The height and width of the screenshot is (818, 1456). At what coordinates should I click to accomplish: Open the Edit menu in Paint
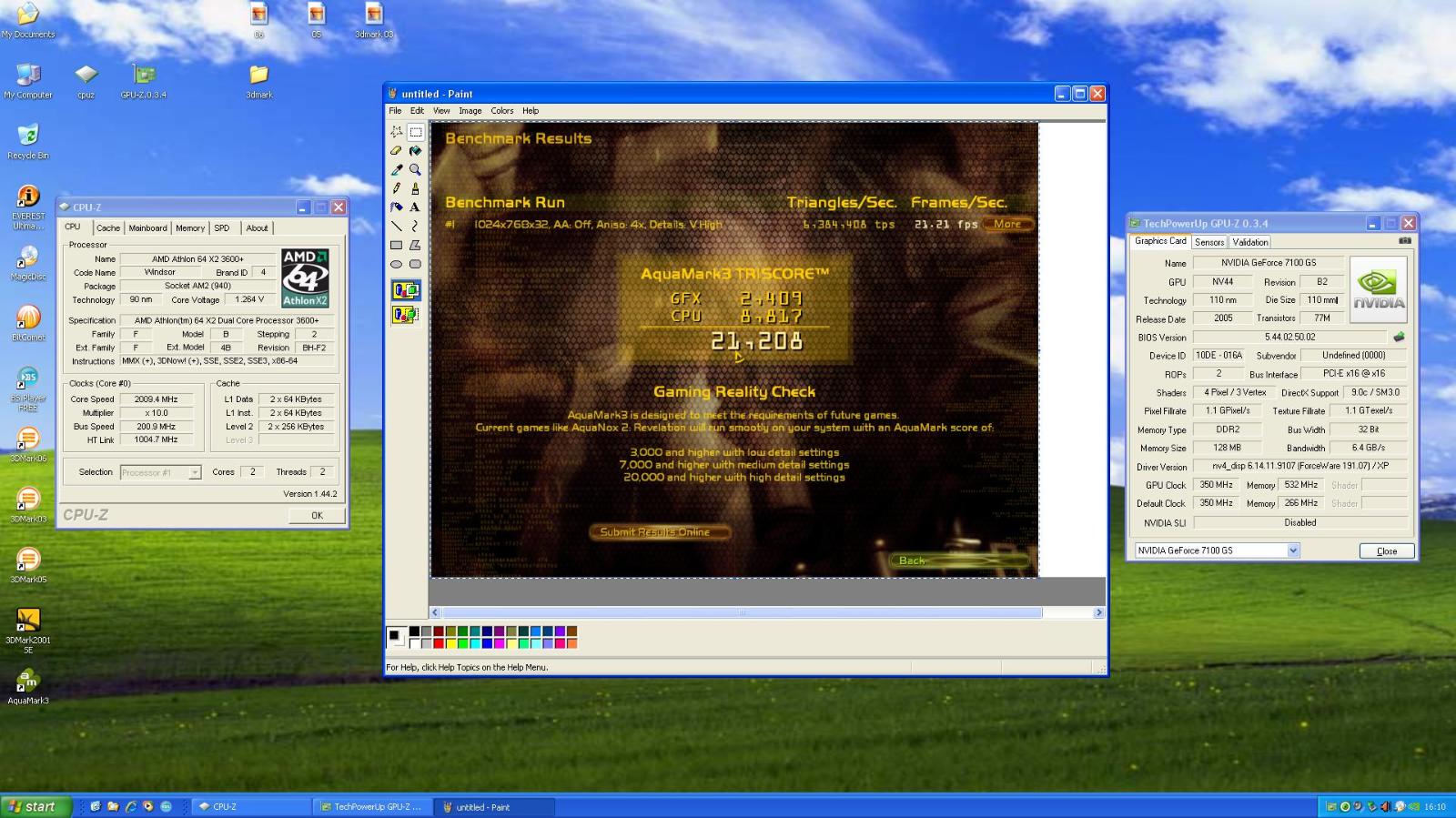click(x=417, y=111)
